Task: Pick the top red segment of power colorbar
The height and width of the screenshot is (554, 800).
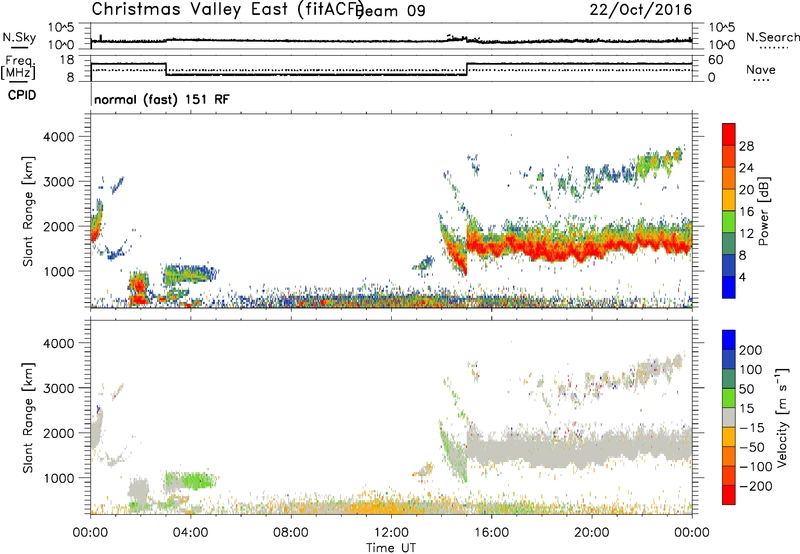Action: 729,135
